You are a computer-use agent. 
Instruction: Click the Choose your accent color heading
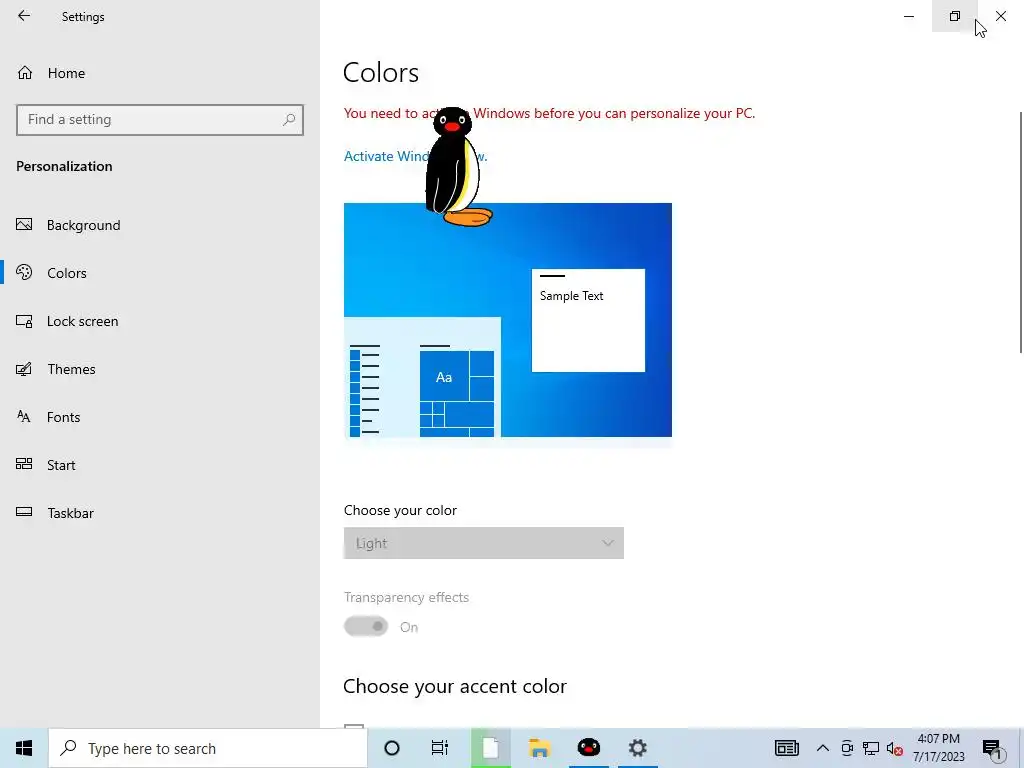click(455, 686)
